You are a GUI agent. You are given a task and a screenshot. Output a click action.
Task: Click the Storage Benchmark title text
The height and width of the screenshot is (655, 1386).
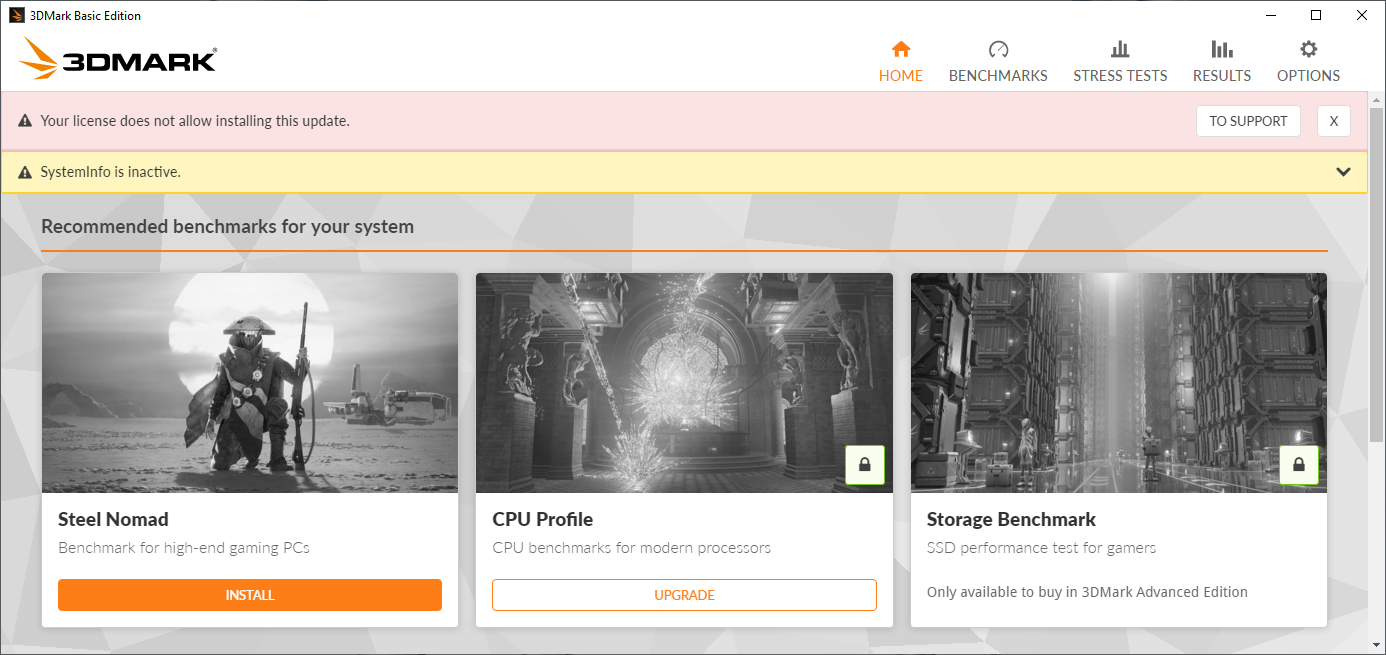click(1011, 519)
